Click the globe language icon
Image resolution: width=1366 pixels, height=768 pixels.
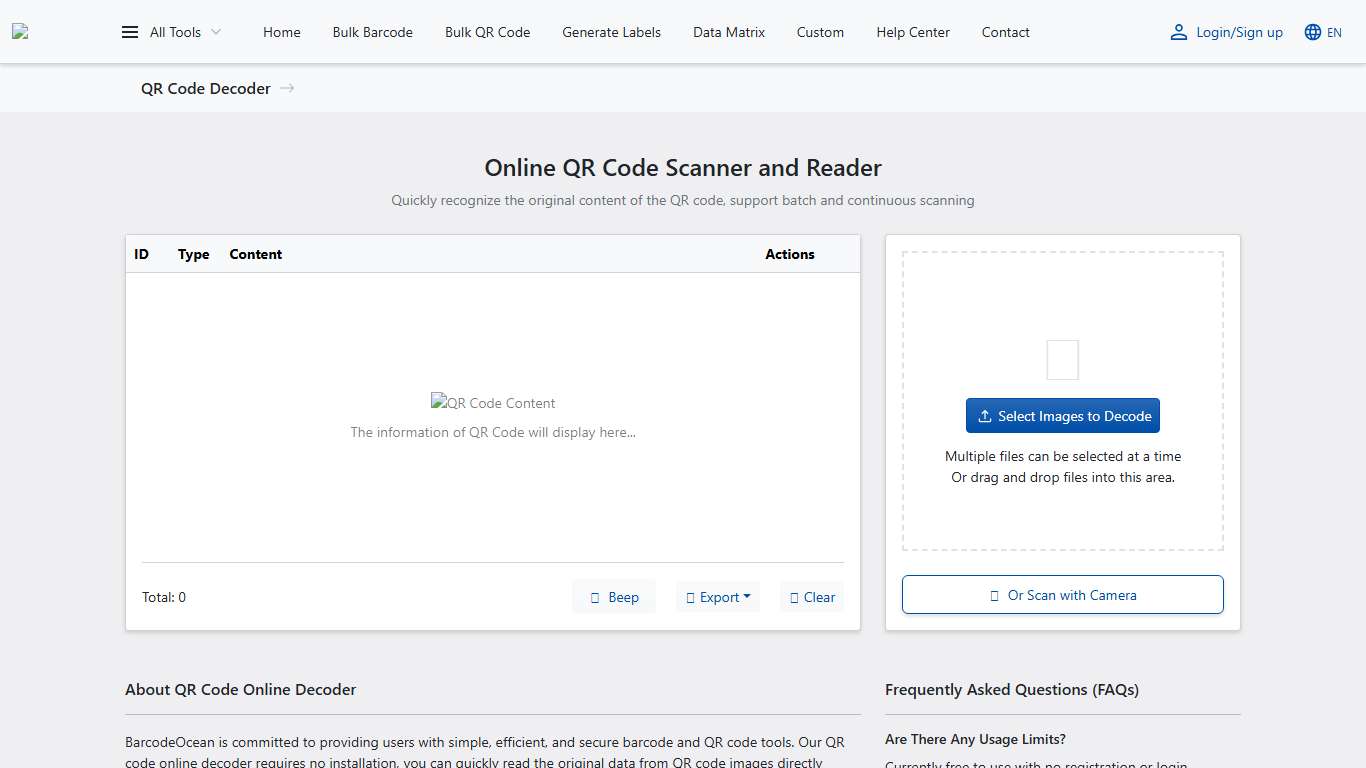1309,31
